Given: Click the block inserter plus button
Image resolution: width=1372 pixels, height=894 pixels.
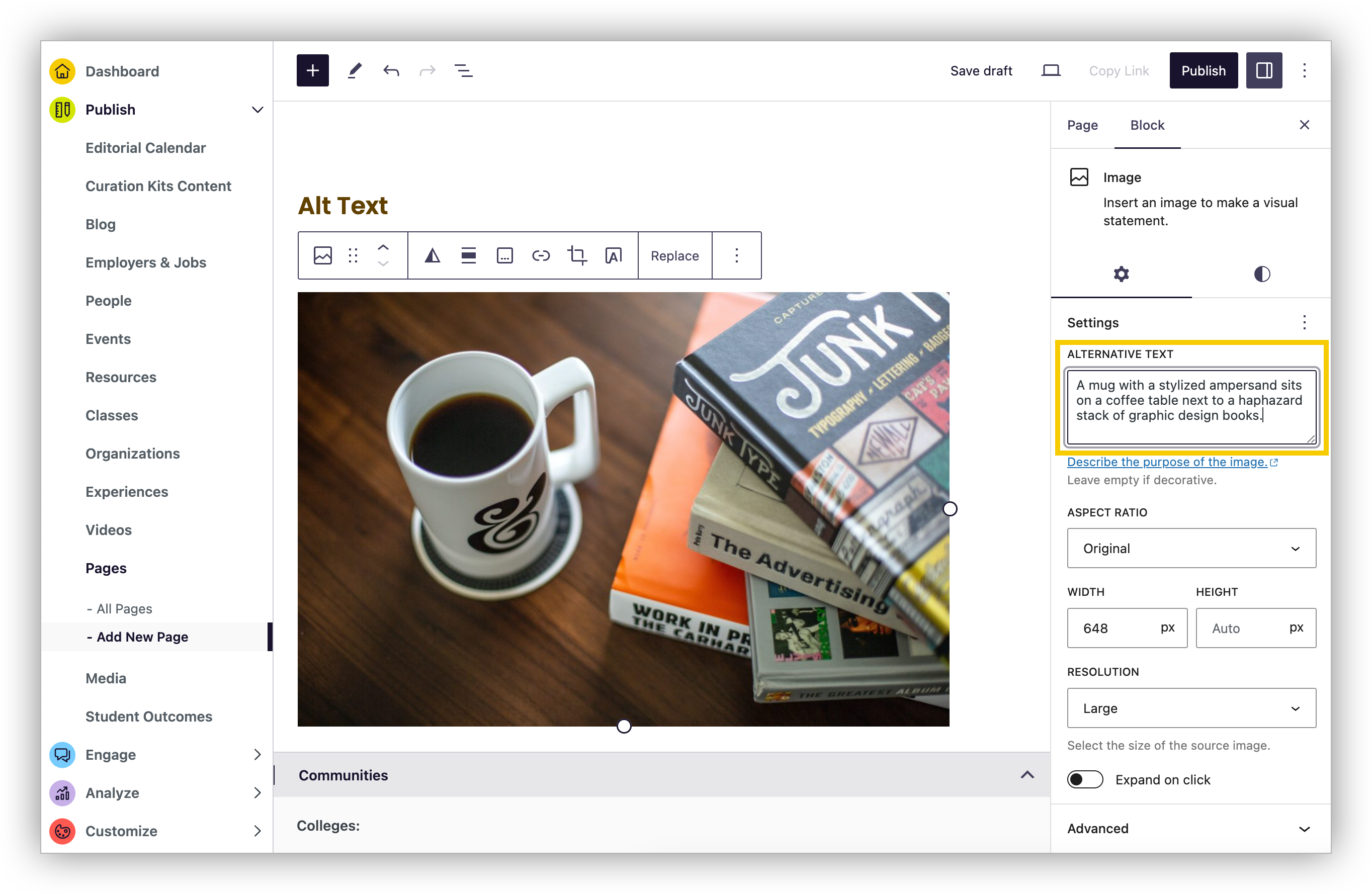Looking at the screenshot, I should [312, 70].
